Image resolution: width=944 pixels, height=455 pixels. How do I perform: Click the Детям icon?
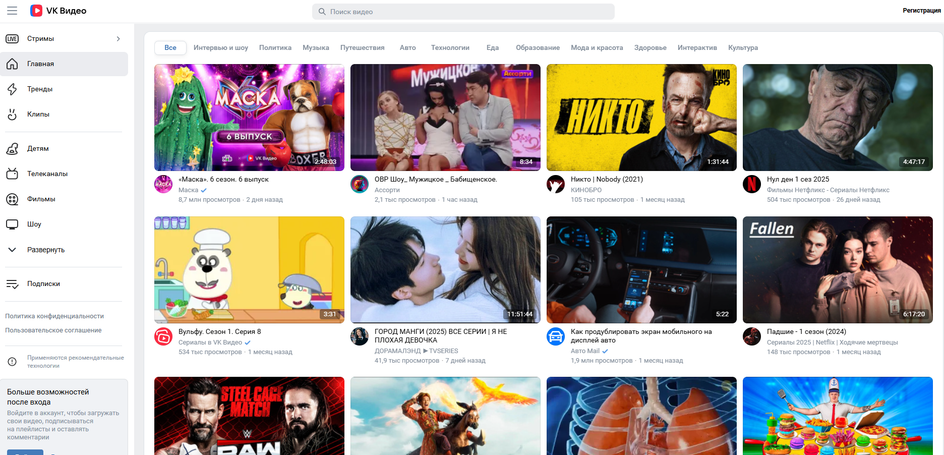click(x=12, y=149)
